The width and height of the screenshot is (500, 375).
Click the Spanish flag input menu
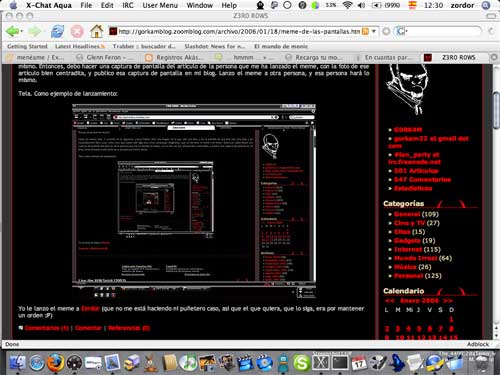click(413, 5)
